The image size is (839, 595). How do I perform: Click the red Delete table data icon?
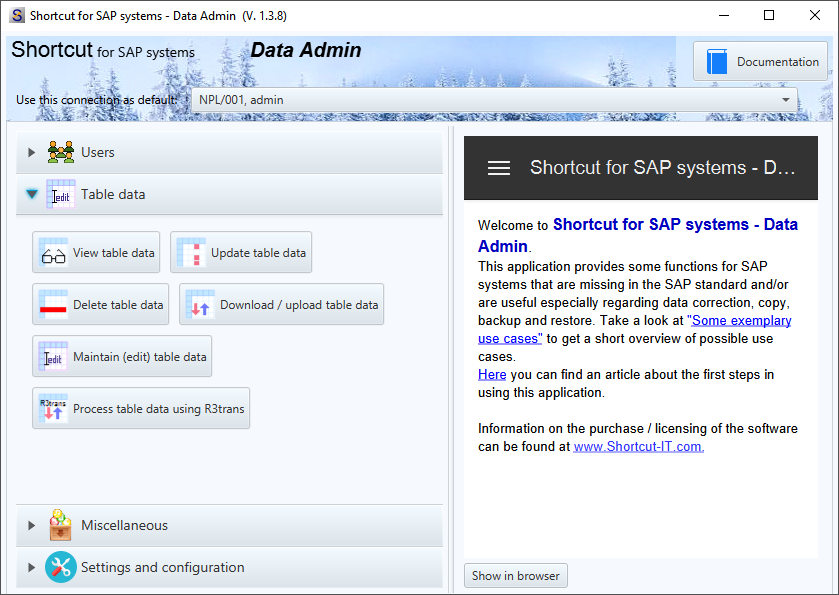(x=54, y=305)
